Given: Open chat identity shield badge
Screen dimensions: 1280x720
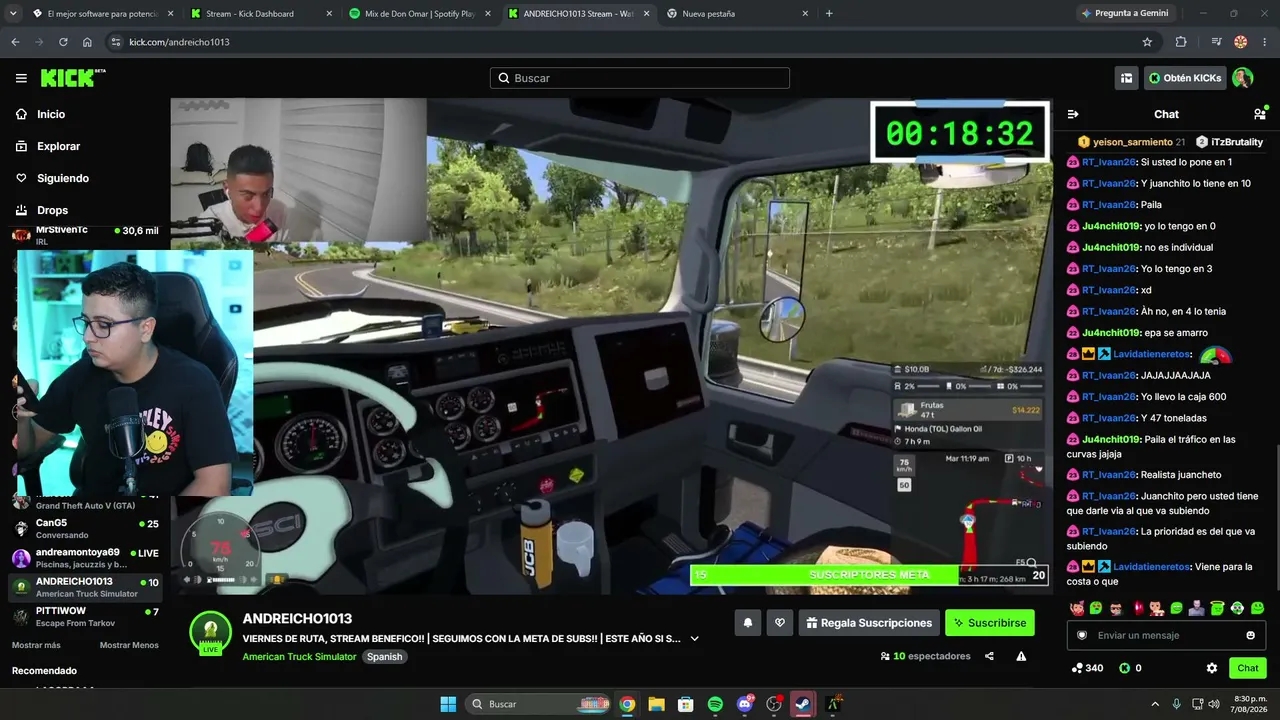Looking at the screenshot, I should pyautogui.click(x=1081, y=635).
